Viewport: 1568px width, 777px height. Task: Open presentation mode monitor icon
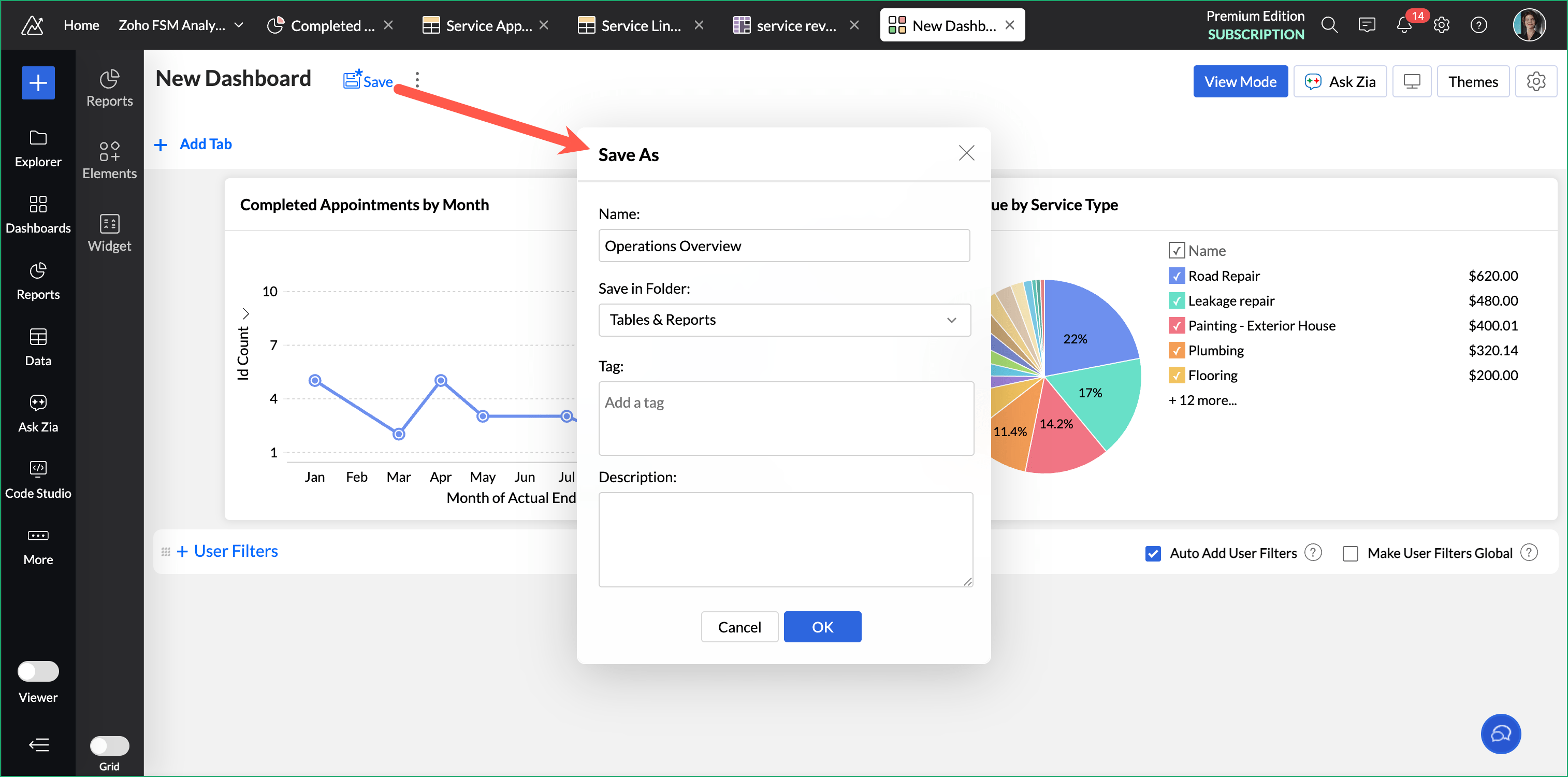click(1412, 82)
